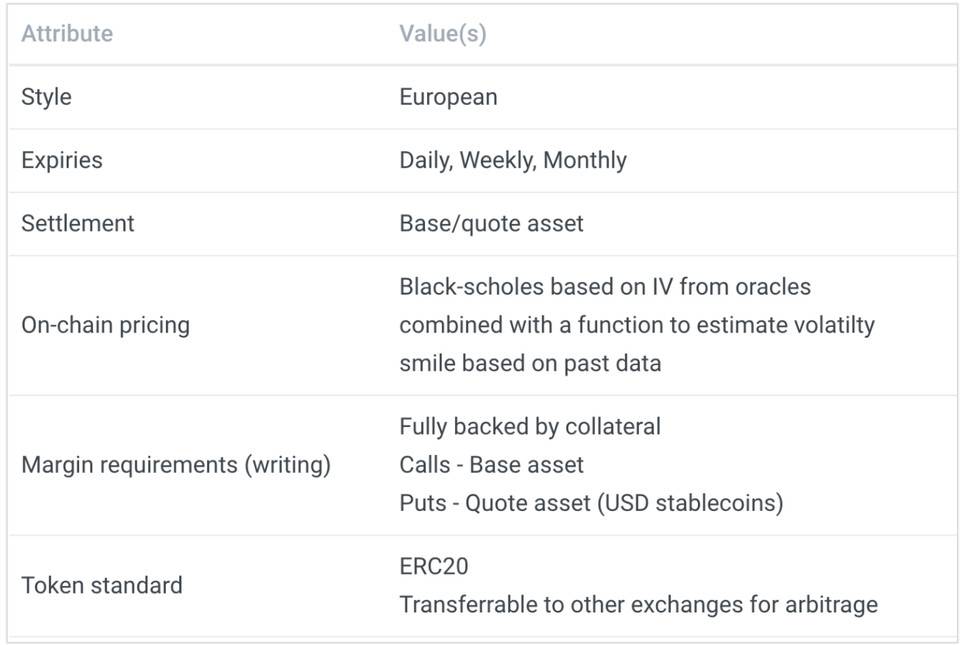Click the Base/quote asset value
Screen dimensions: 960x645
tap(491, 224)
